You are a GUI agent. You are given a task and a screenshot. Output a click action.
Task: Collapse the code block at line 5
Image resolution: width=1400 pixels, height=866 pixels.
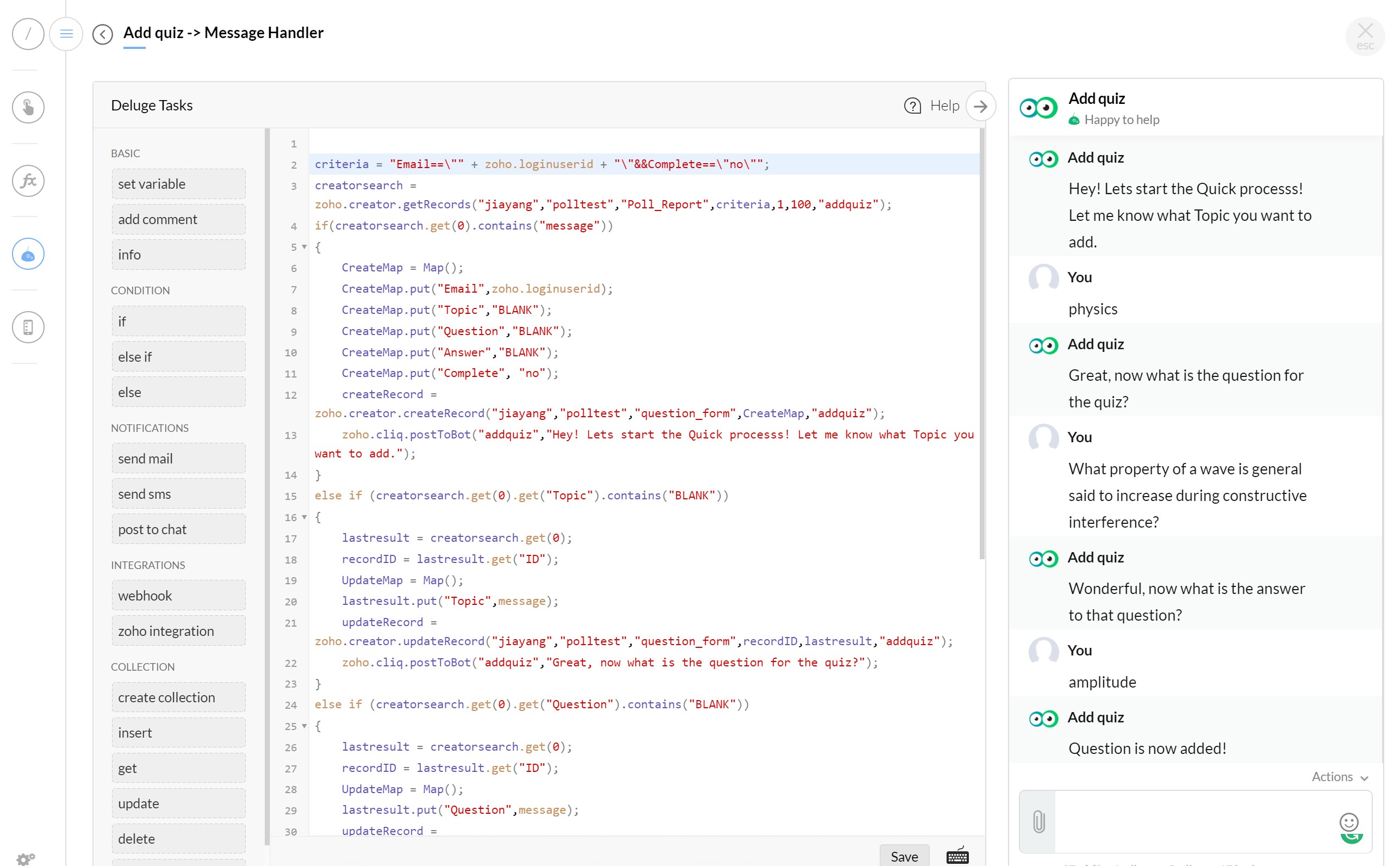[304, 247]
